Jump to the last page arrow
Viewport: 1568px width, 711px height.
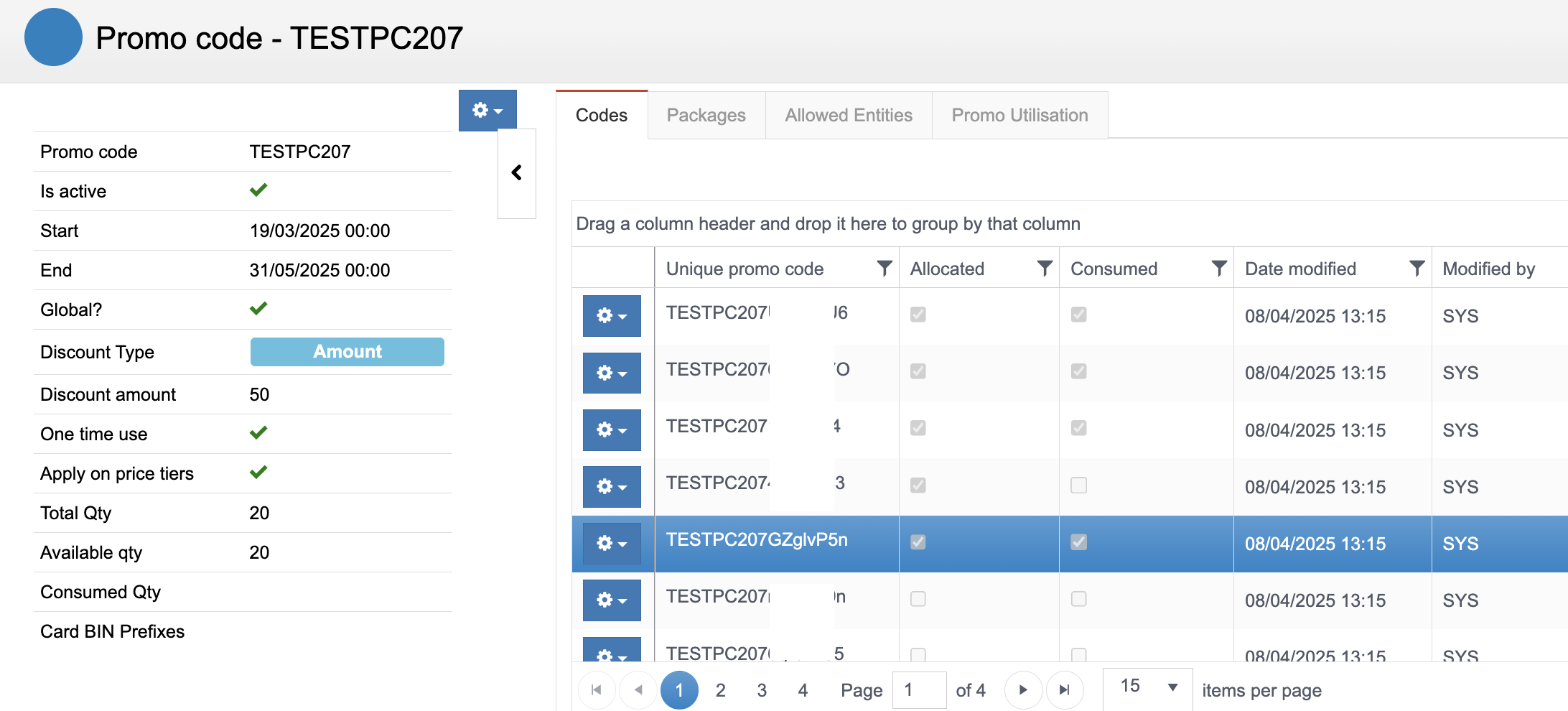coord(1065,690)
